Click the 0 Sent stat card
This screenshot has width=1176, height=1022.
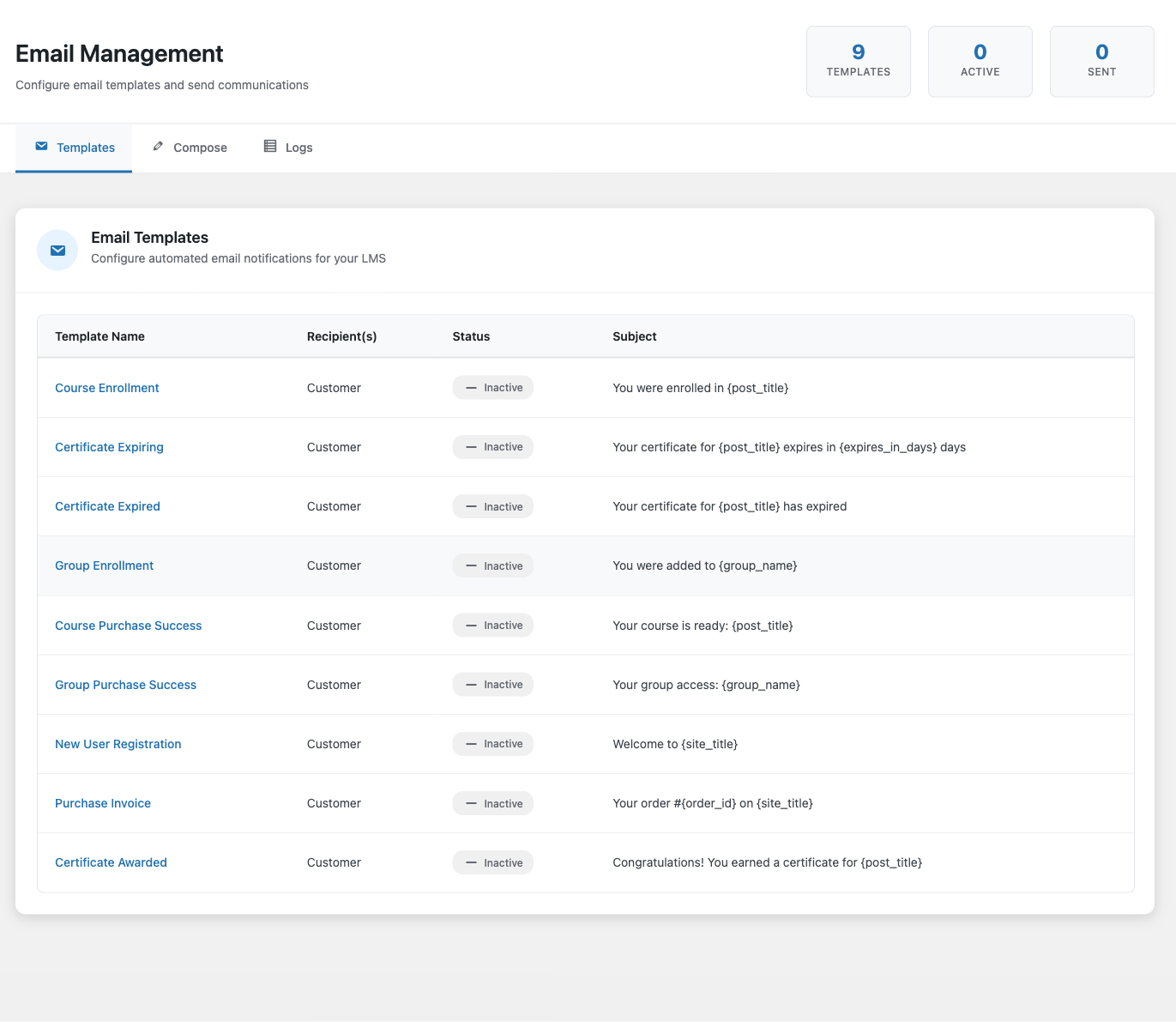pos(1101,61)
